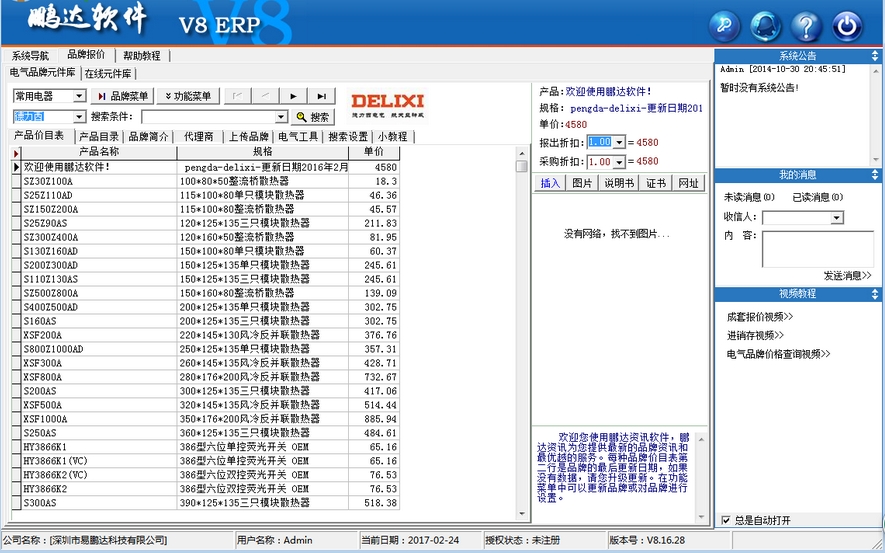The width and height of the screenshot is (885, 553).
Task: Click the 搜索条件 input field
Action: (208, 117)
